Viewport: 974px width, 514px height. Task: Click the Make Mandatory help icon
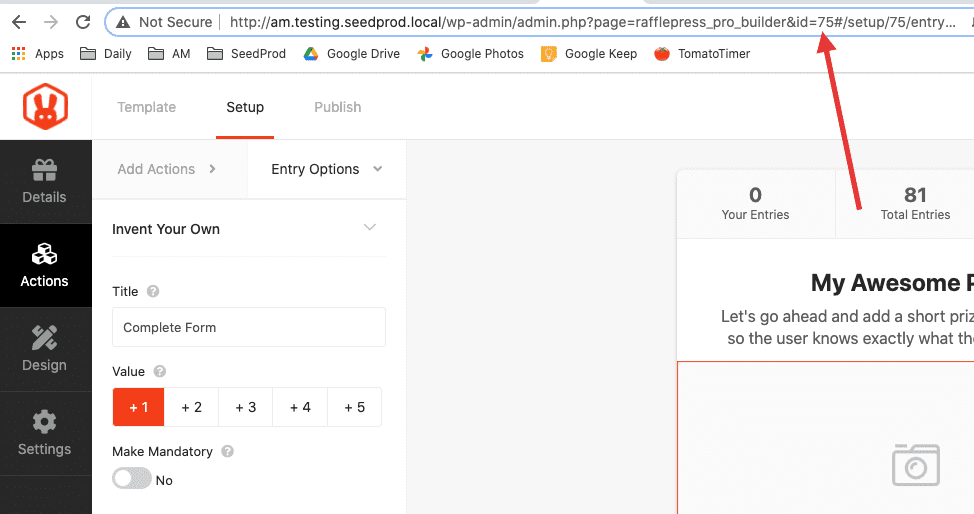(x=227, y=451)
